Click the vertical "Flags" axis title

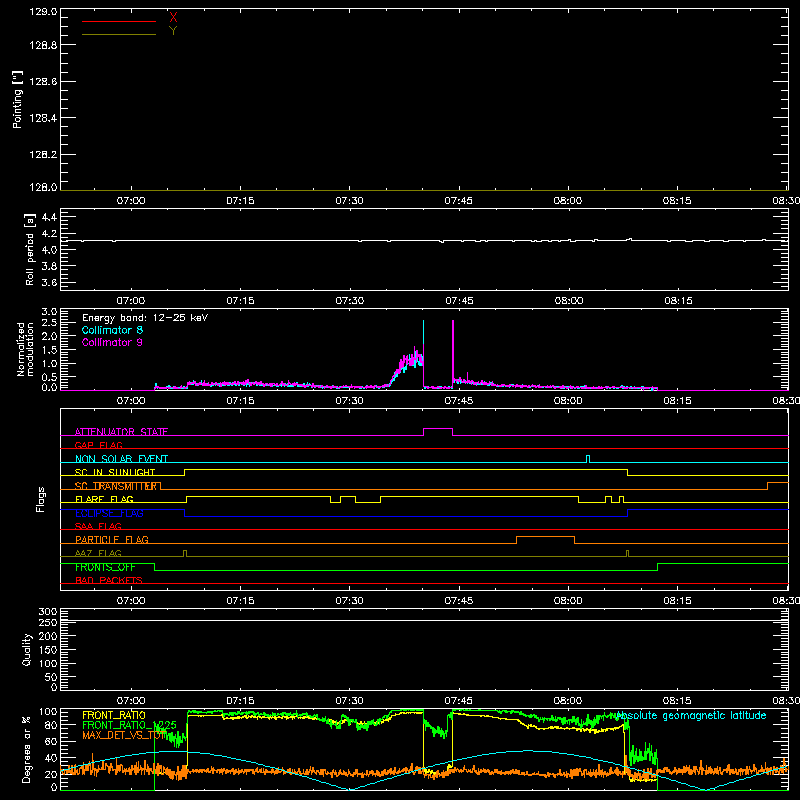pyautogui.click(x=41, y=499)
